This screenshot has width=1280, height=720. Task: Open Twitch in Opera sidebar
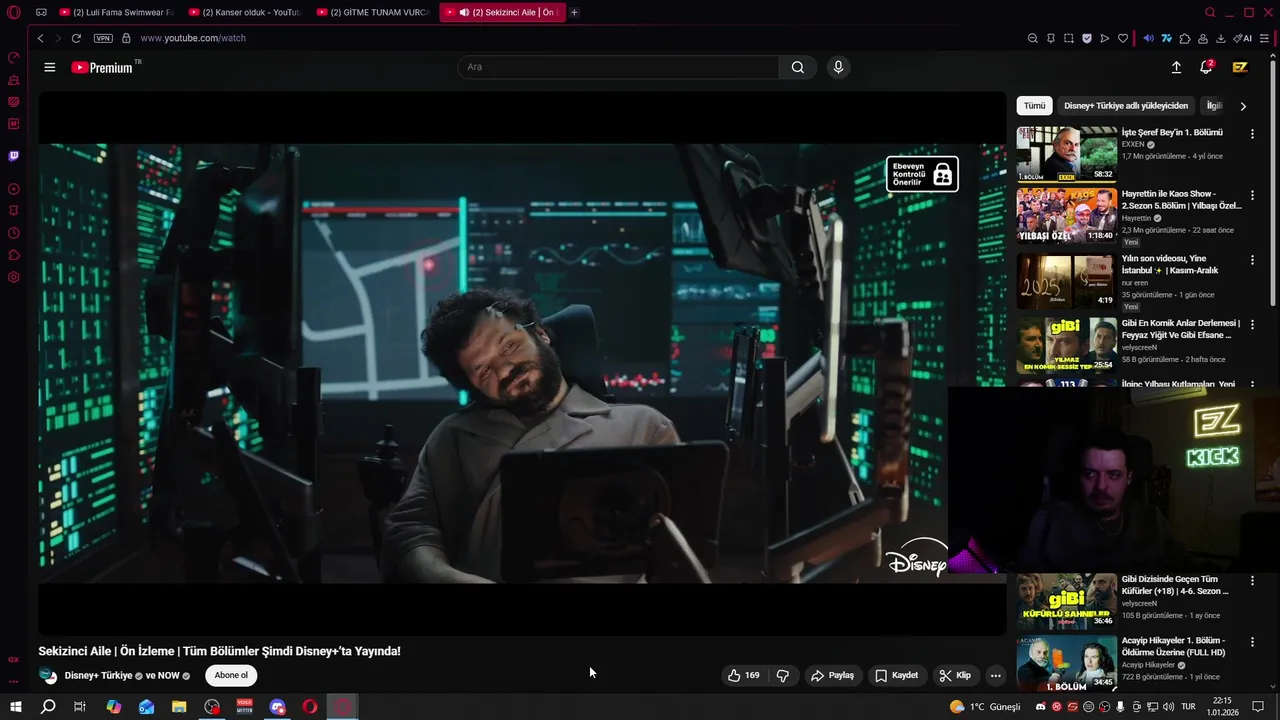(x=14, y=156)
